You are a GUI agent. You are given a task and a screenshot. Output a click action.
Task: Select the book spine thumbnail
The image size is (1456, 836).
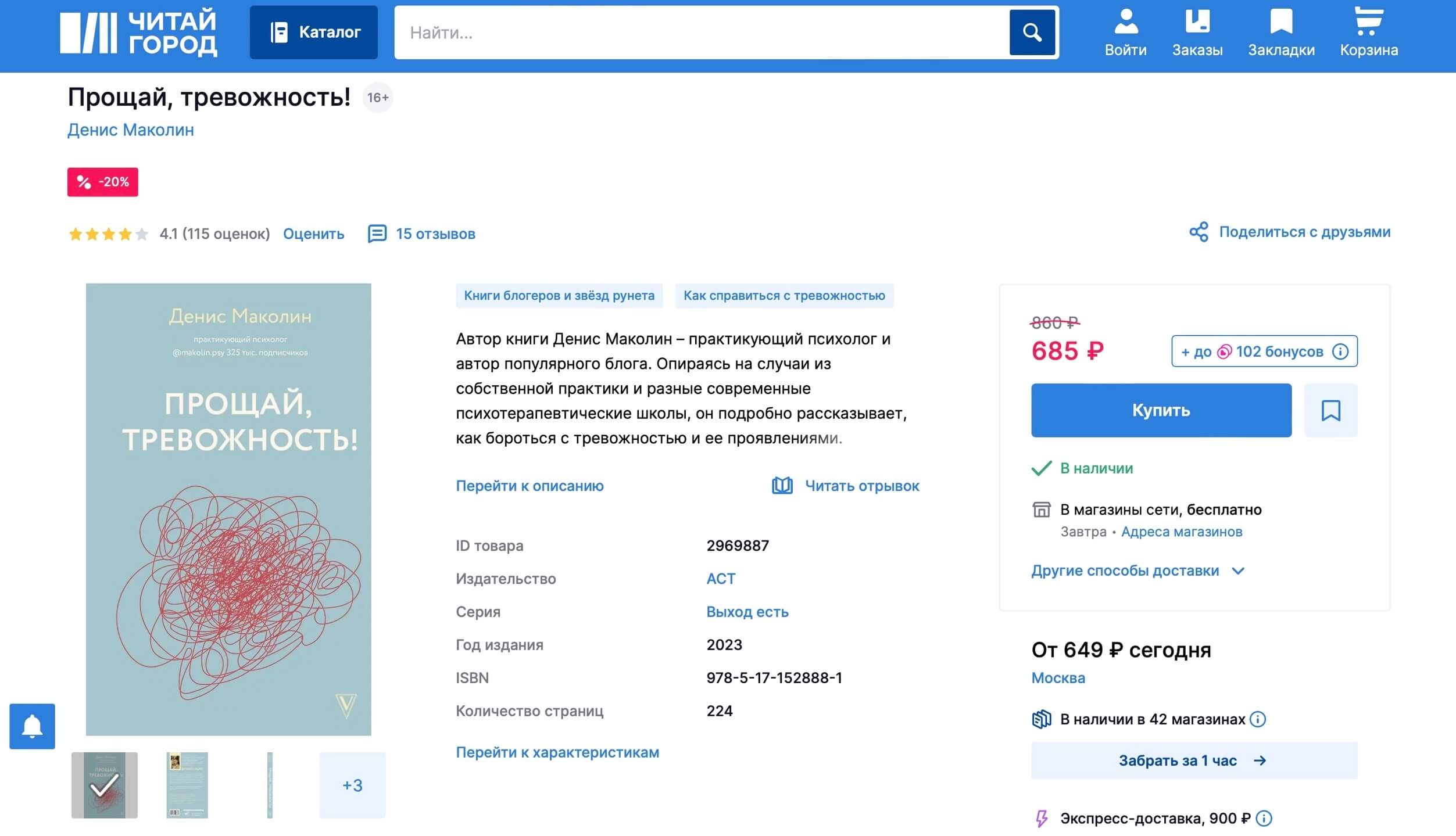click(x=270, y=785)
